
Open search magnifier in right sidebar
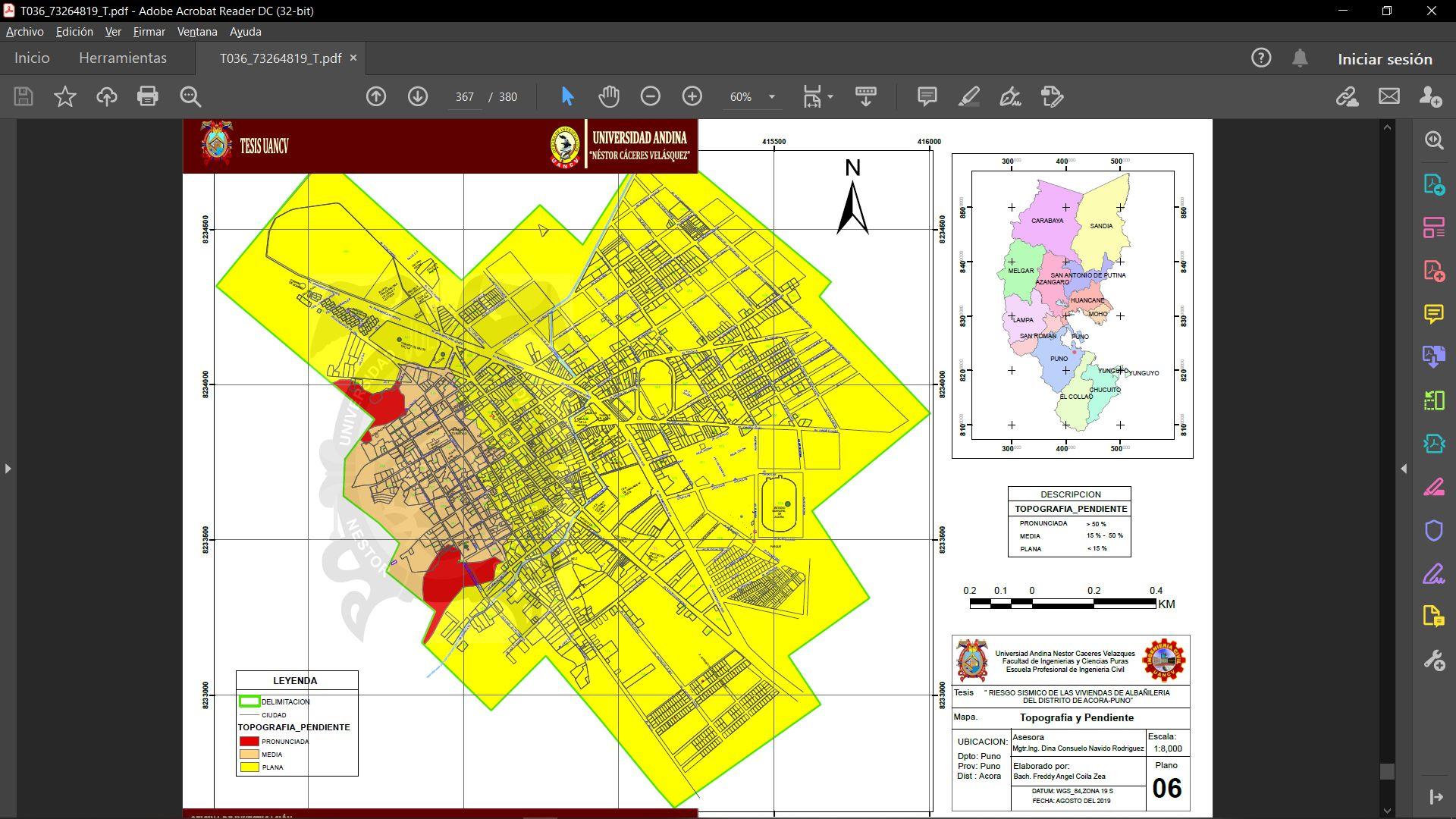[x=1433, y=141]
